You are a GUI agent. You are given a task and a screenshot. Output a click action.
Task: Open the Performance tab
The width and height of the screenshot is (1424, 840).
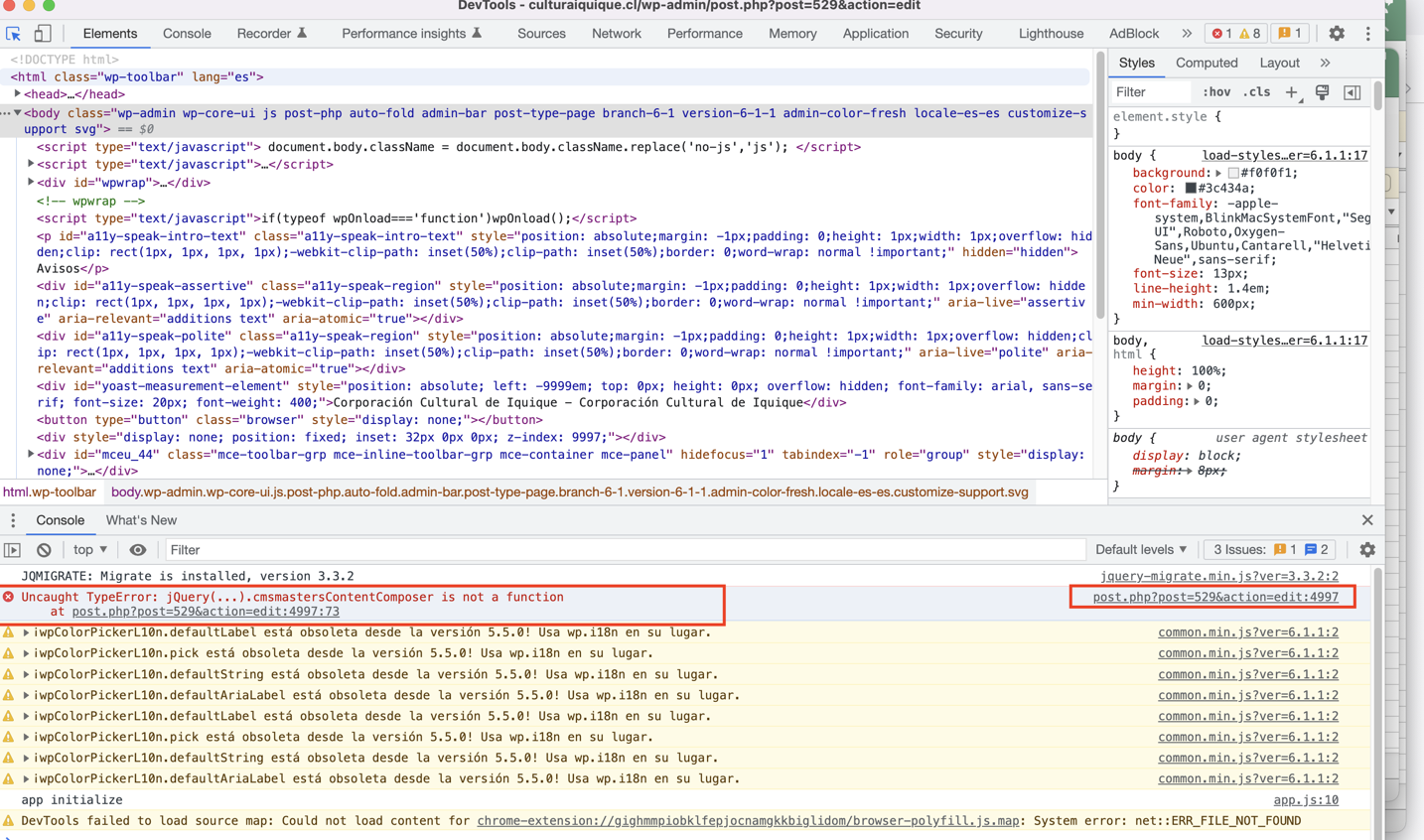pyautogui.click(x=705, y=34)
